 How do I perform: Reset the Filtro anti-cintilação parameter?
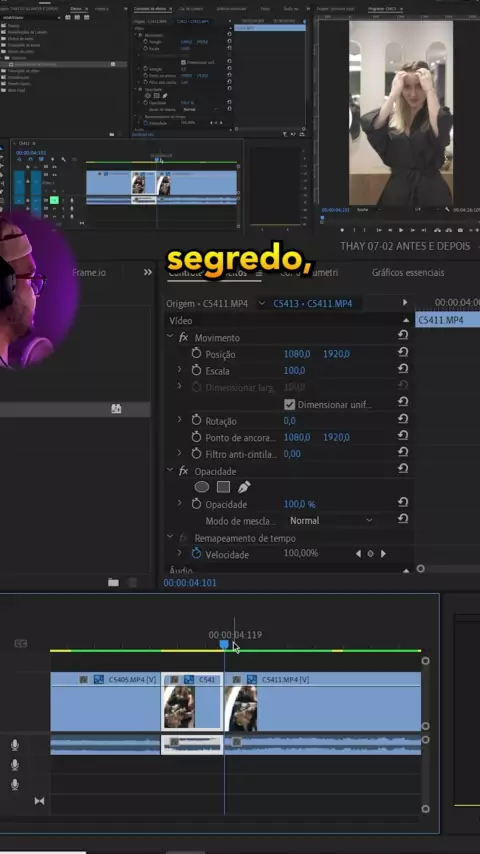[x=403, y=452]
